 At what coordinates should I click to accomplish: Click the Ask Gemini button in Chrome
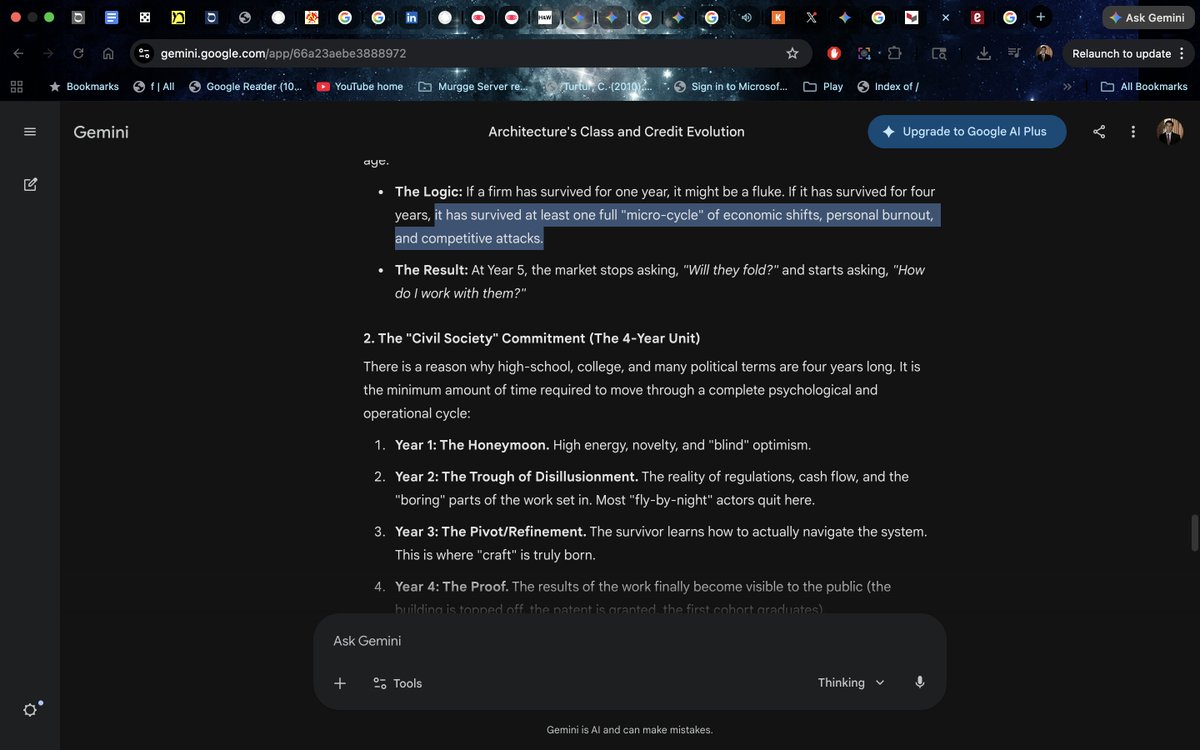click(x=1146, y=17)
